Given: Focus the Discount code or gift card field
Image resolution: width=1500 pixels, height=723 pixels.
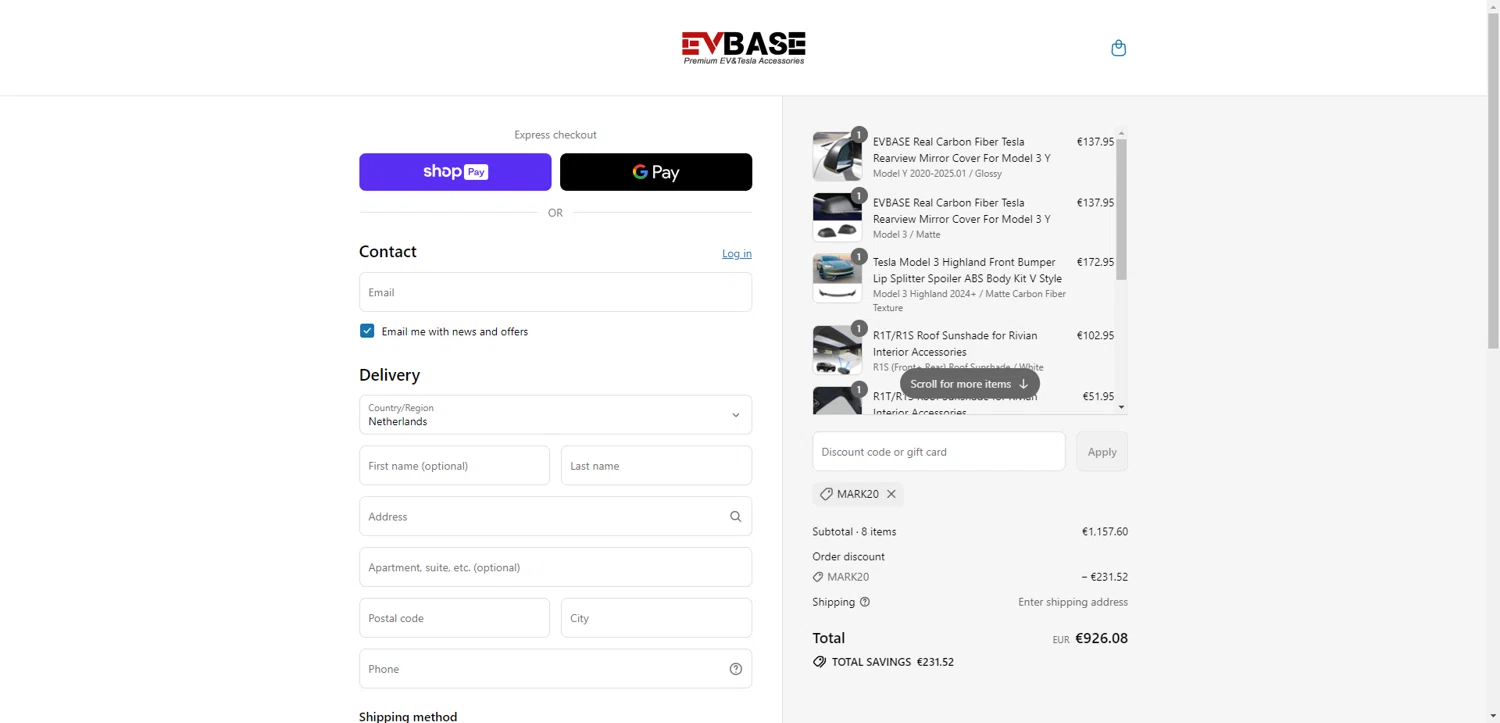Looking at the screenshot, I should click(x=939, y=452).
